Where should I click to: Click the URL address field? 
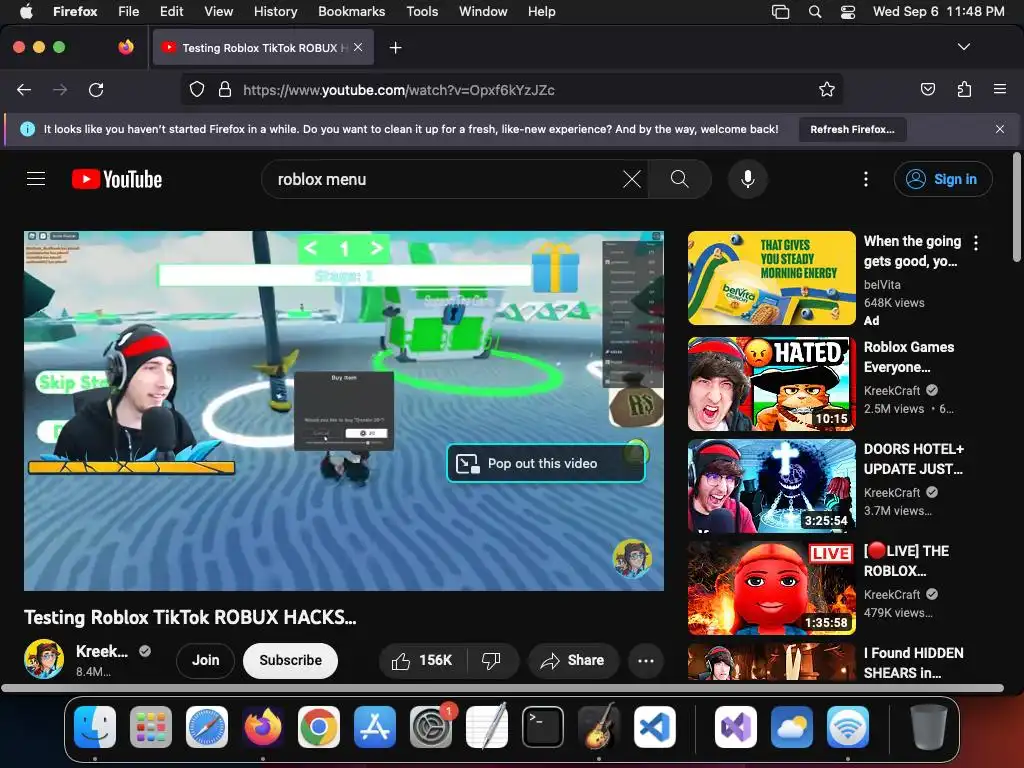pyautogui.click(x=511, y=90)
